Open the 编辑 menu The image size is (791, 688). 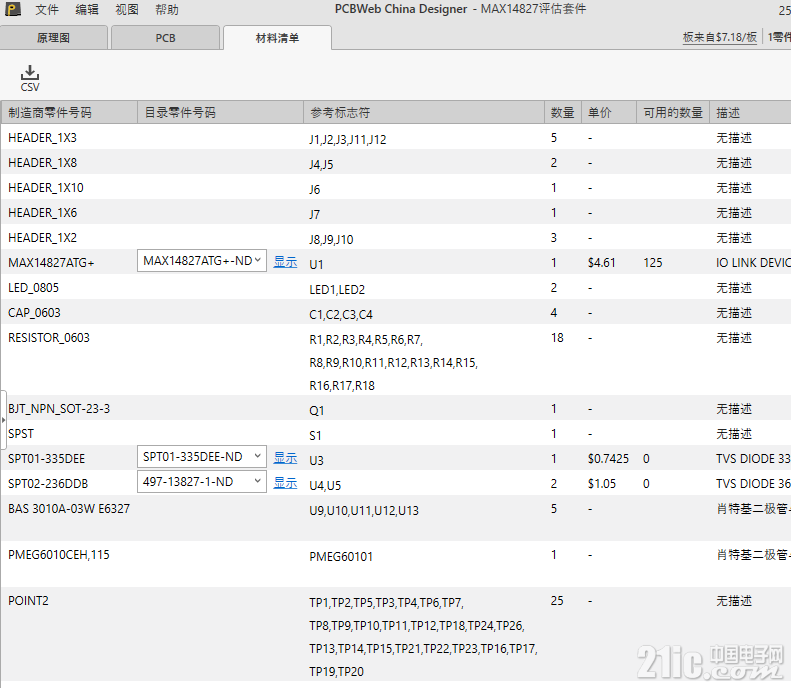pyautogui.click(x=87, y=10)
